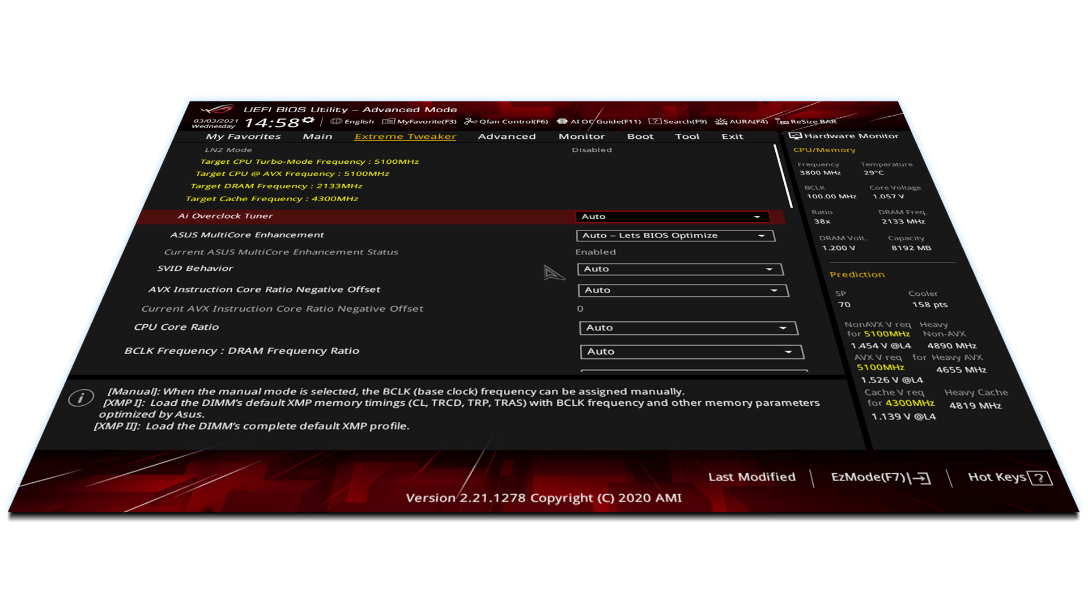Viewport: 1088px width, 612px height.
Task: Open English language selector
Action: click(352, 121)
